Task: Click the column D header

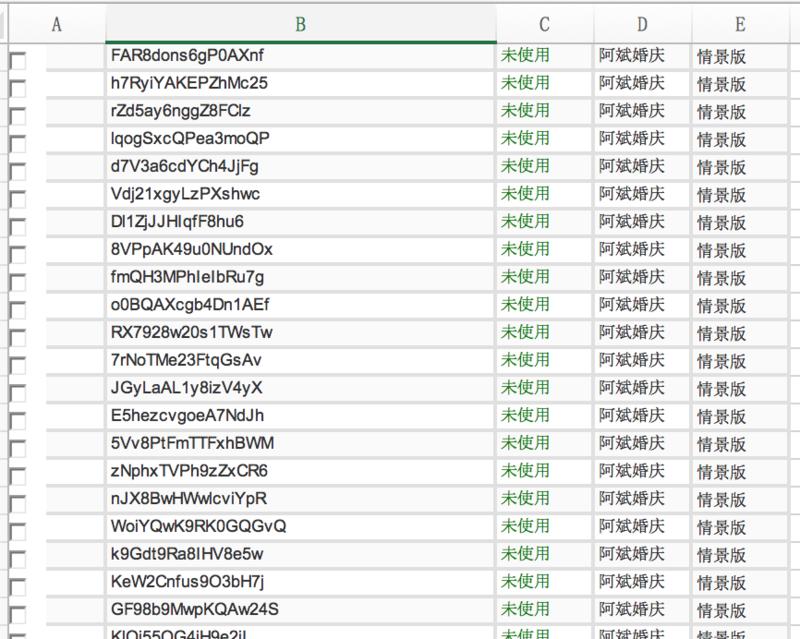Action: point(642,24)
